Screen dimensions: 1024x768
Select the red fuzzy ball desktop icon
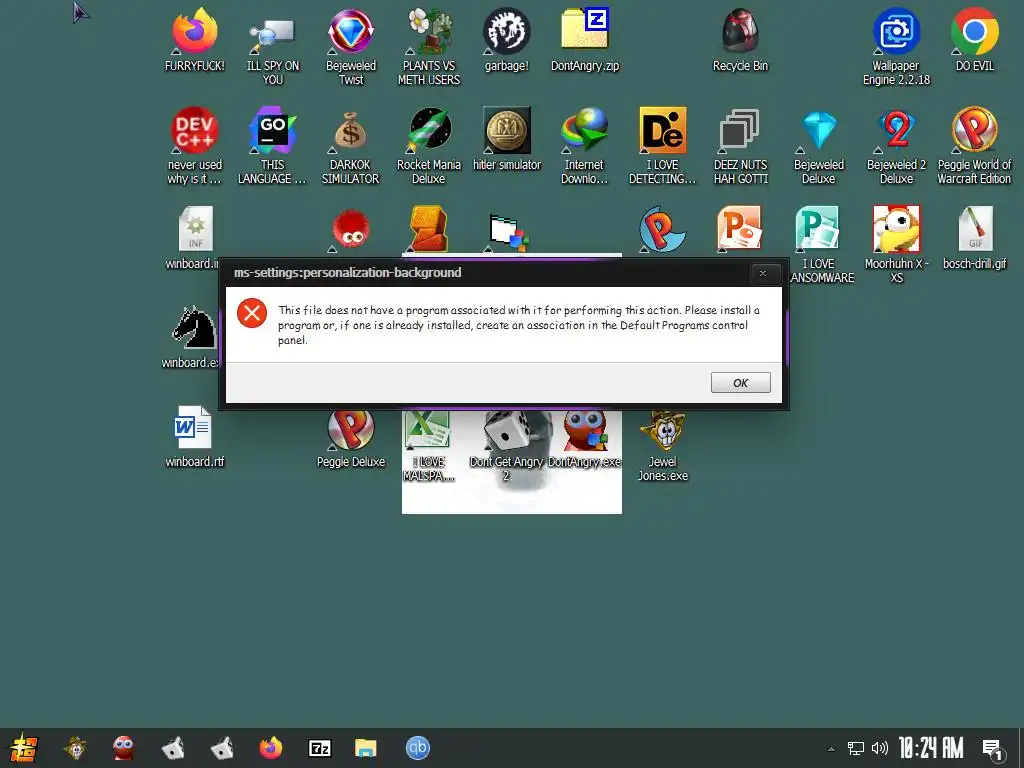pyautogui.click(x=351, y=230)
